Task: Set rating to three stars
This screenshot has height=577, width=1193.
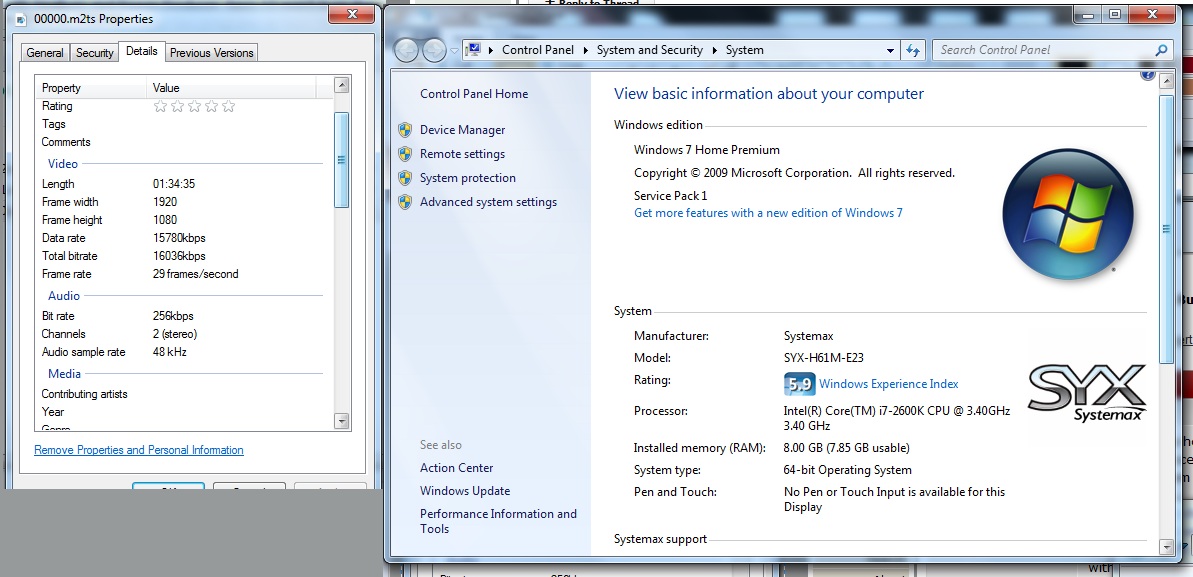Action: pyautogui.click(x=194, y=106)
